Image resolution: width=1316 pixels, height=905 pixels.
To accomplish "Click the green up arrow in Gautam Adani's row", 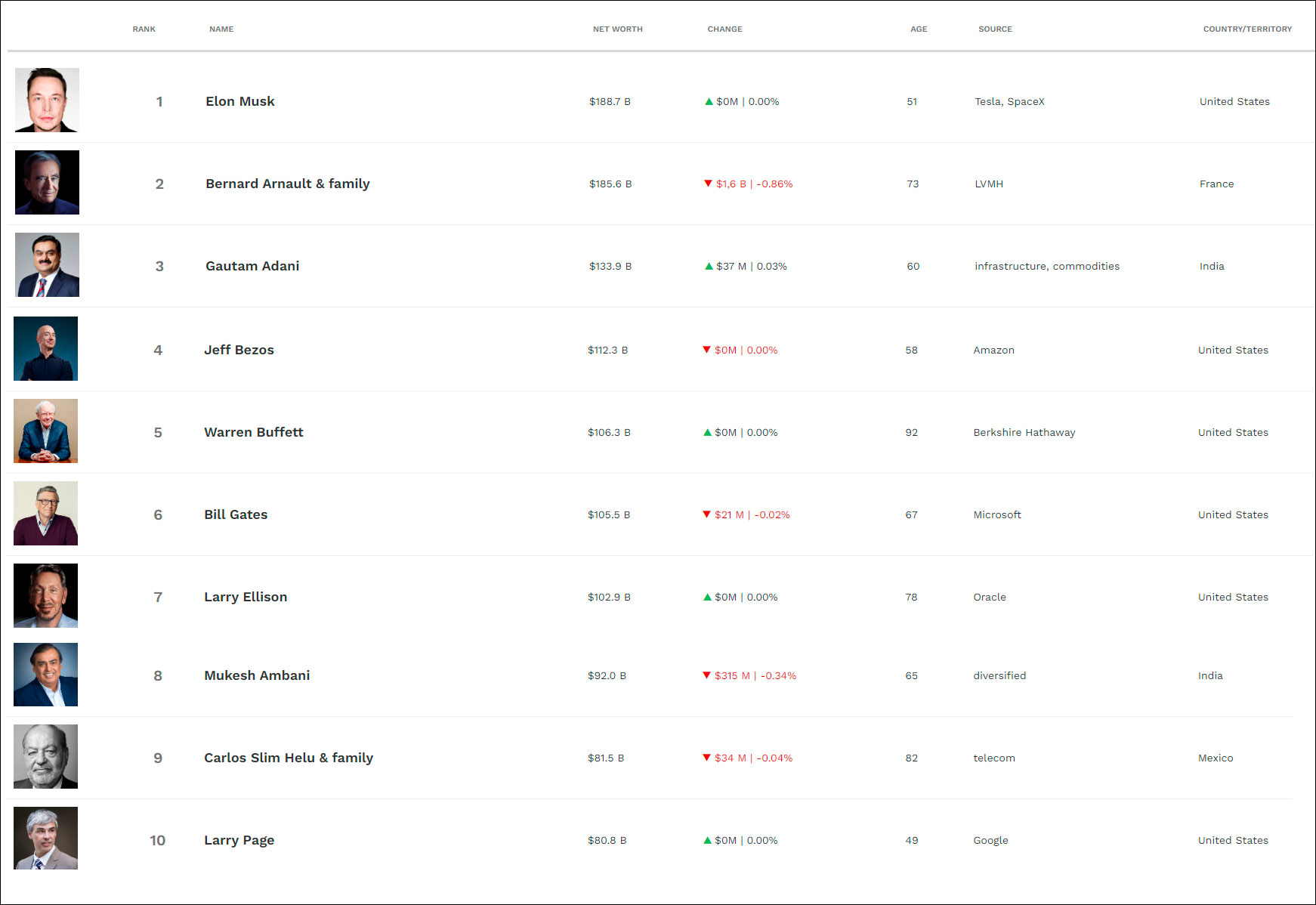I will click(x=709, y=267).
